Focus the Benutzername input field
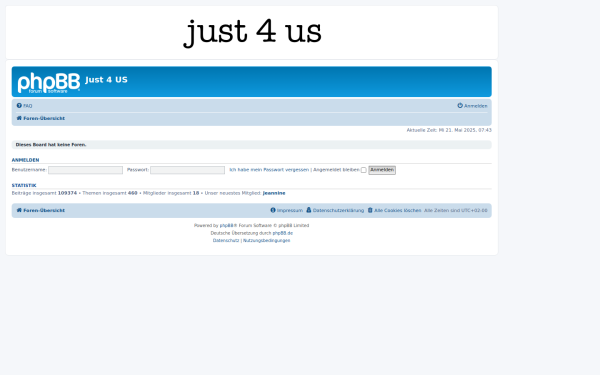600x375 pixels. click(85, 170)
